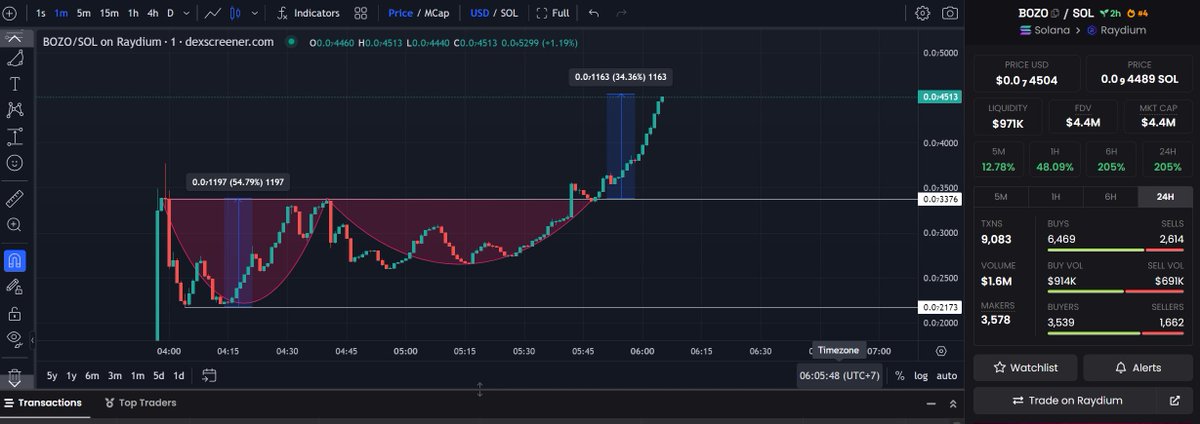Image resolution: width=1200 pixels, height=424 pixels.
Task: Click Trade on Raydium
Action: tap(1066, 400)
